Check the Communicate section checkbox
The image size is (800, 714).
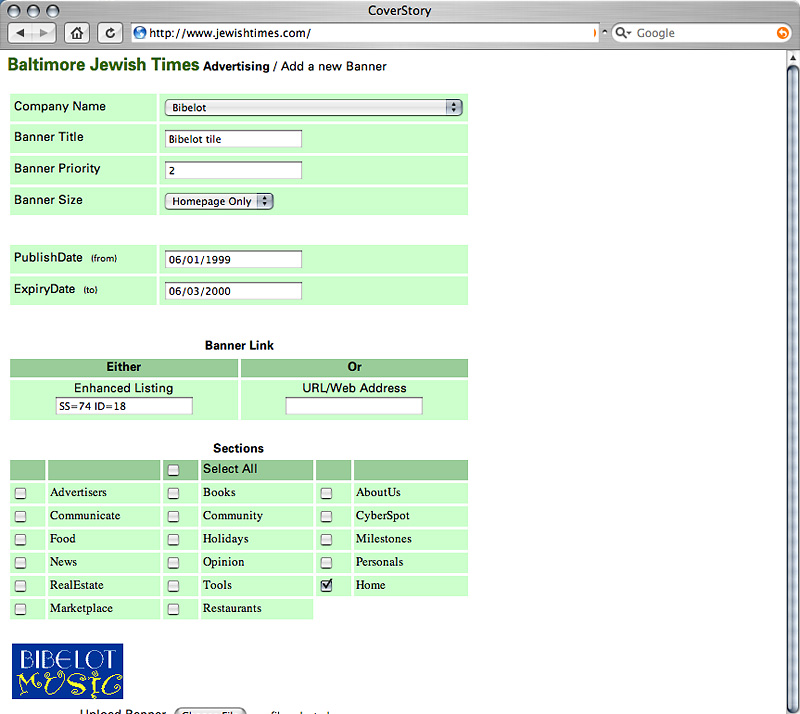(20, 516)
